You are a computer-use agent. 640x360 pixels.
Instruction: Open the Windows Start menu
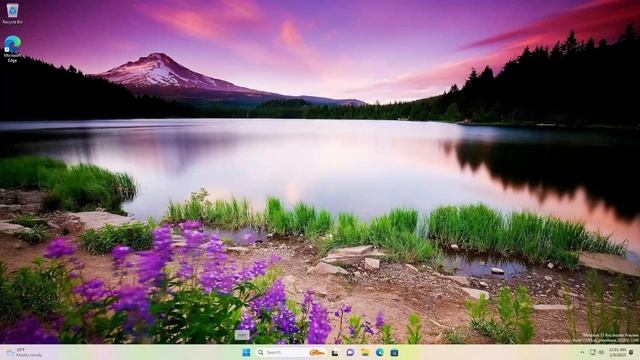click(x=246, y=352)
